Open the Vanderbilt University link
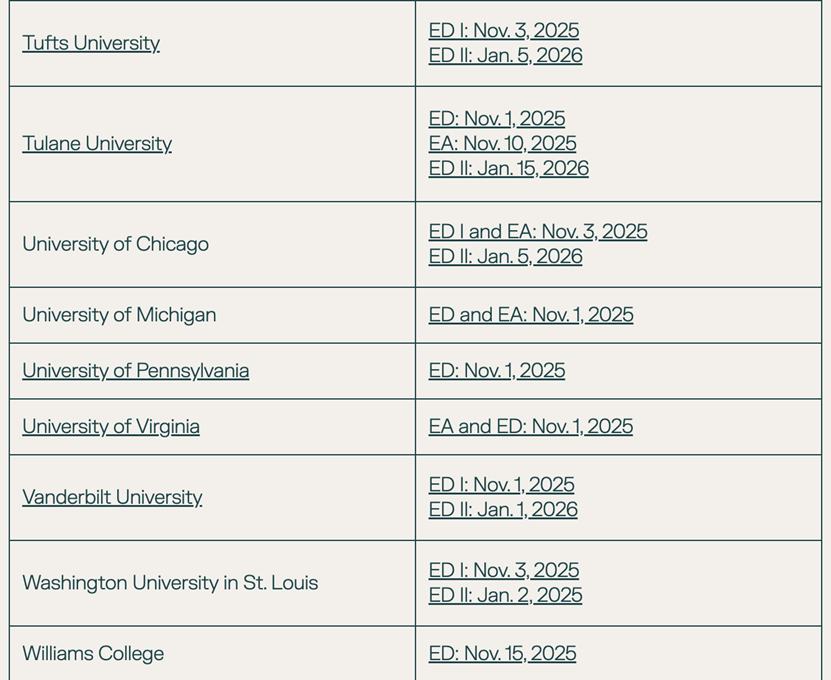Image resolution: width=831 pixels, height=680 pixels. click(x=112, y=497)
